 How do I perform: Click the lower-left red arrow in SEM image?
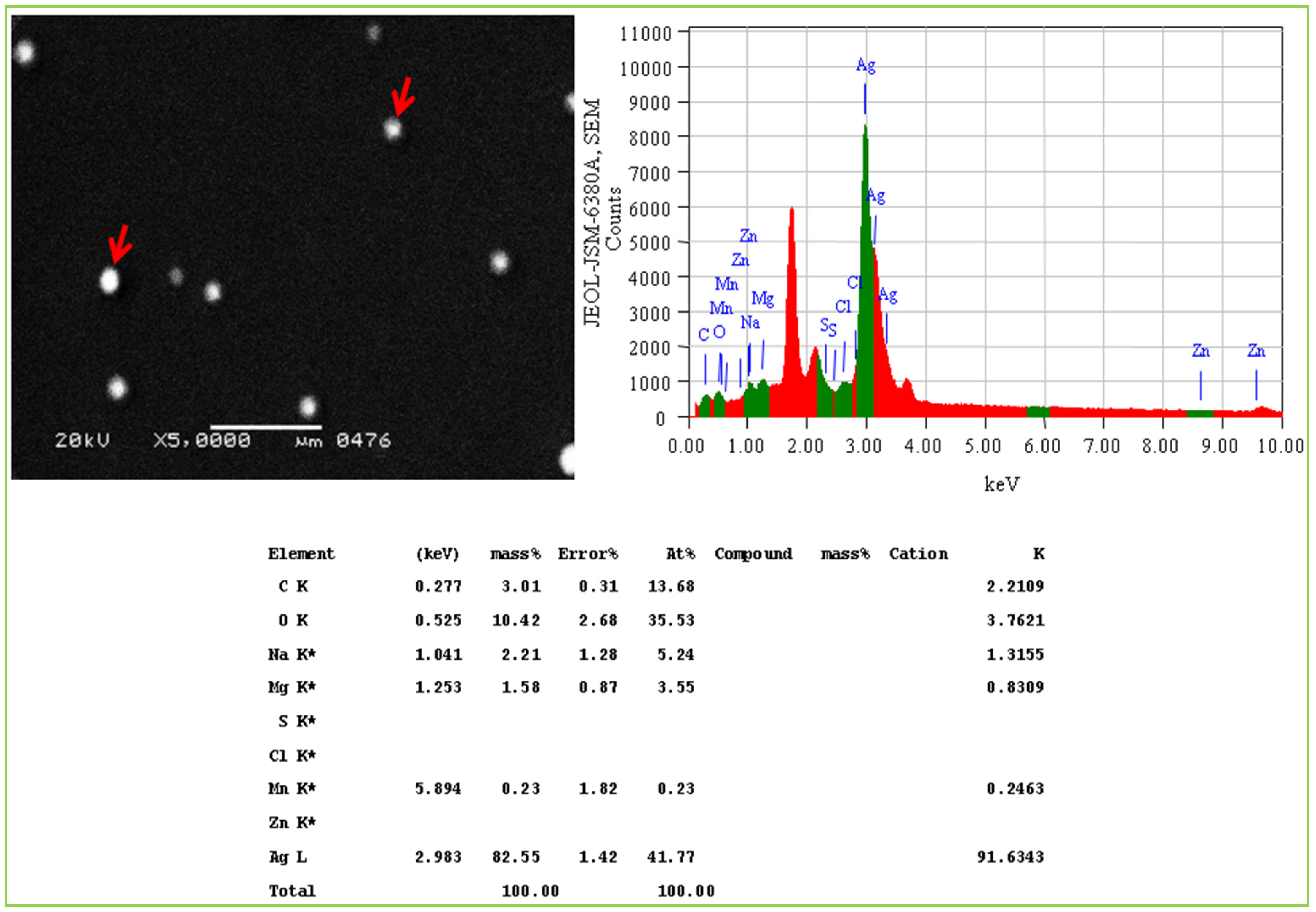[120, 244]
